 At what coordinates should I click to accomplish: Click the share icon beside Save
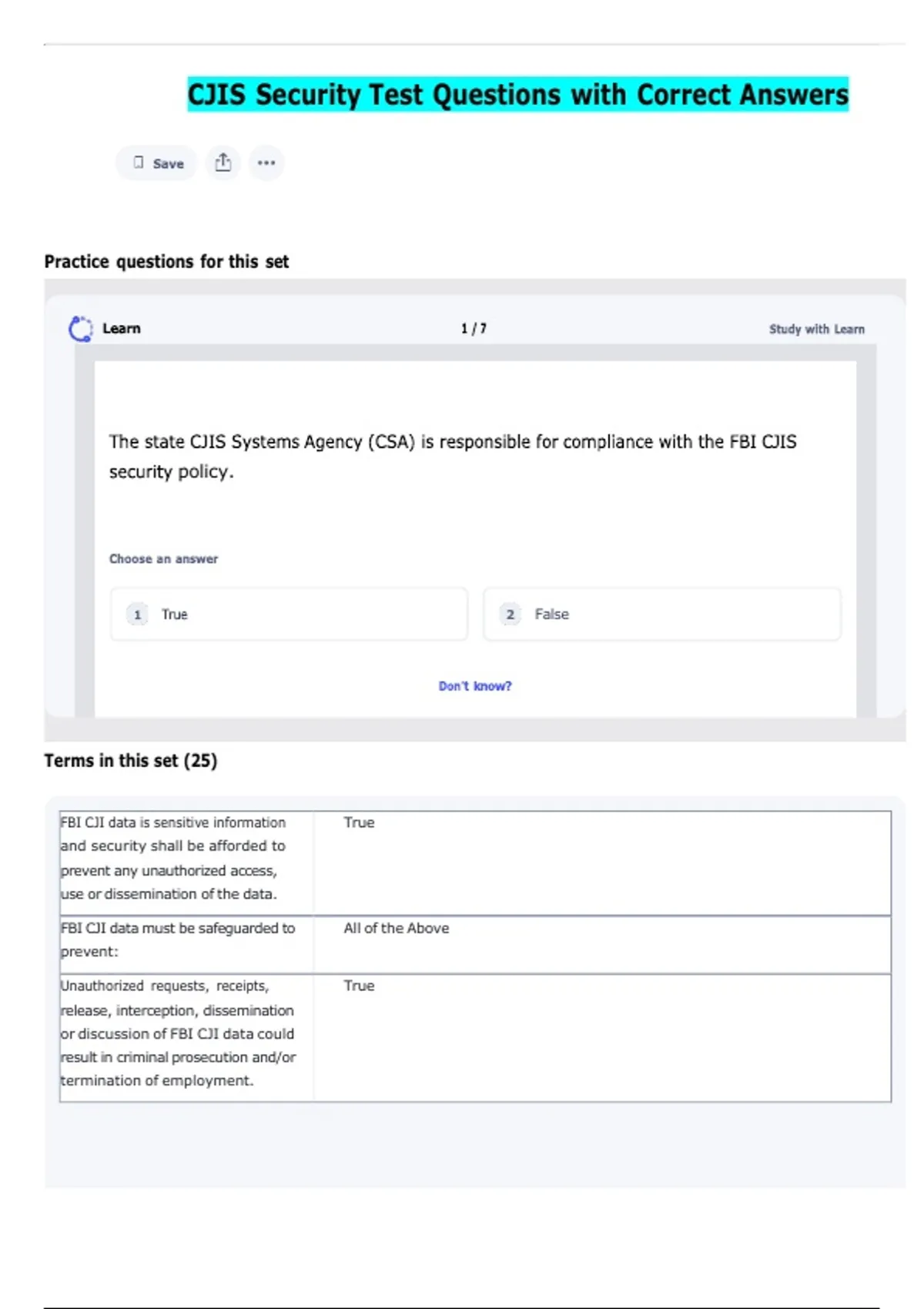(x=223, y=163)
